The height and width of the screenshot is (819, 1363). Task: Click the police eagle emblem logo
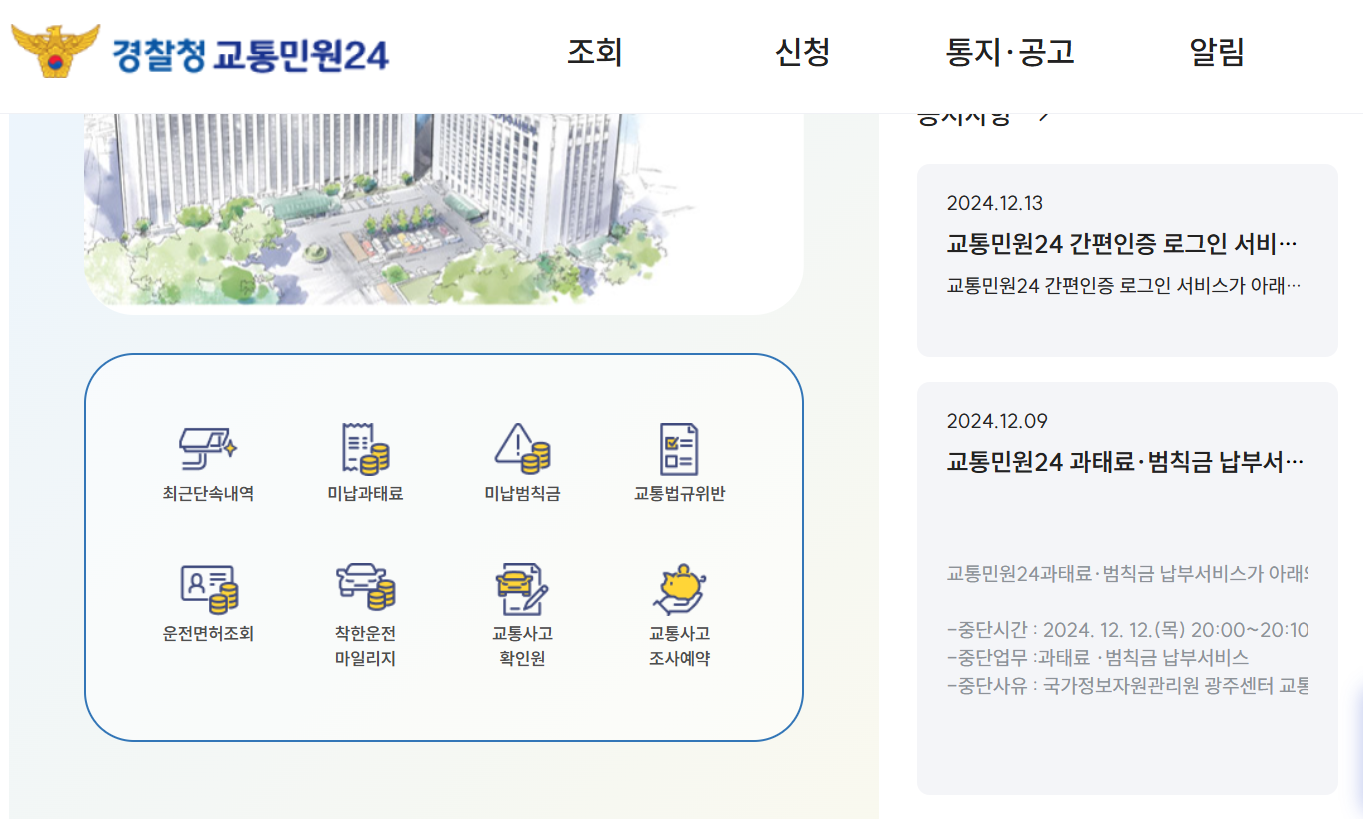tap(56, 51)
